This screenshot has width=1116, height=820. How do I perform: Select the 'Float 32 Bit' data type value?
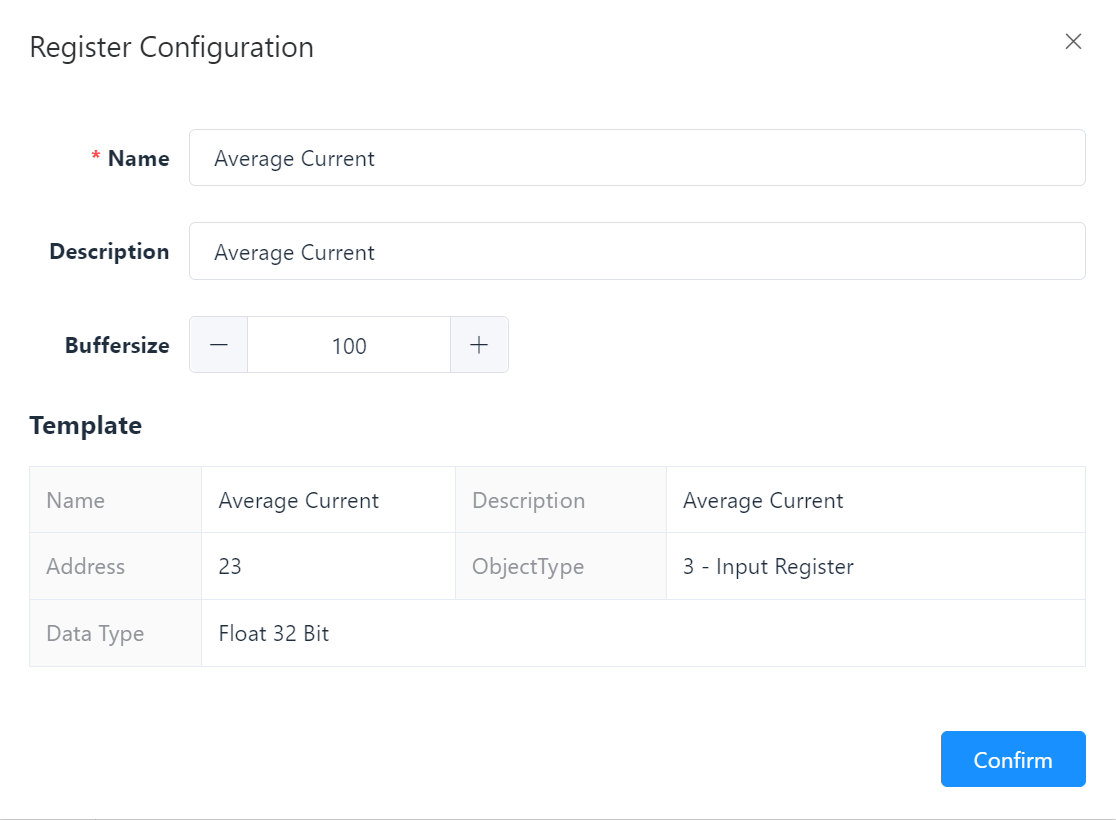(x=274, y=633)
